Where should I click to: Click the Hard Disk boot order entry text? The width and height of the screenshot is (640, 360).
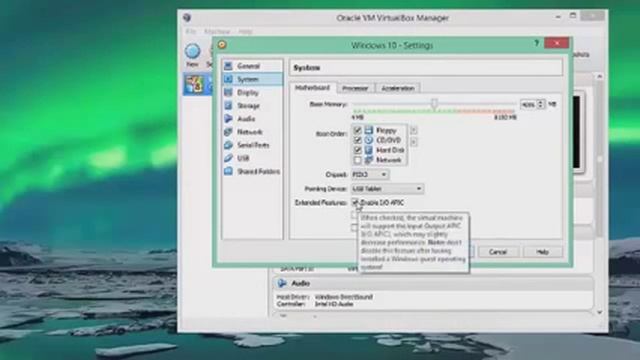(x=390, y=150)
